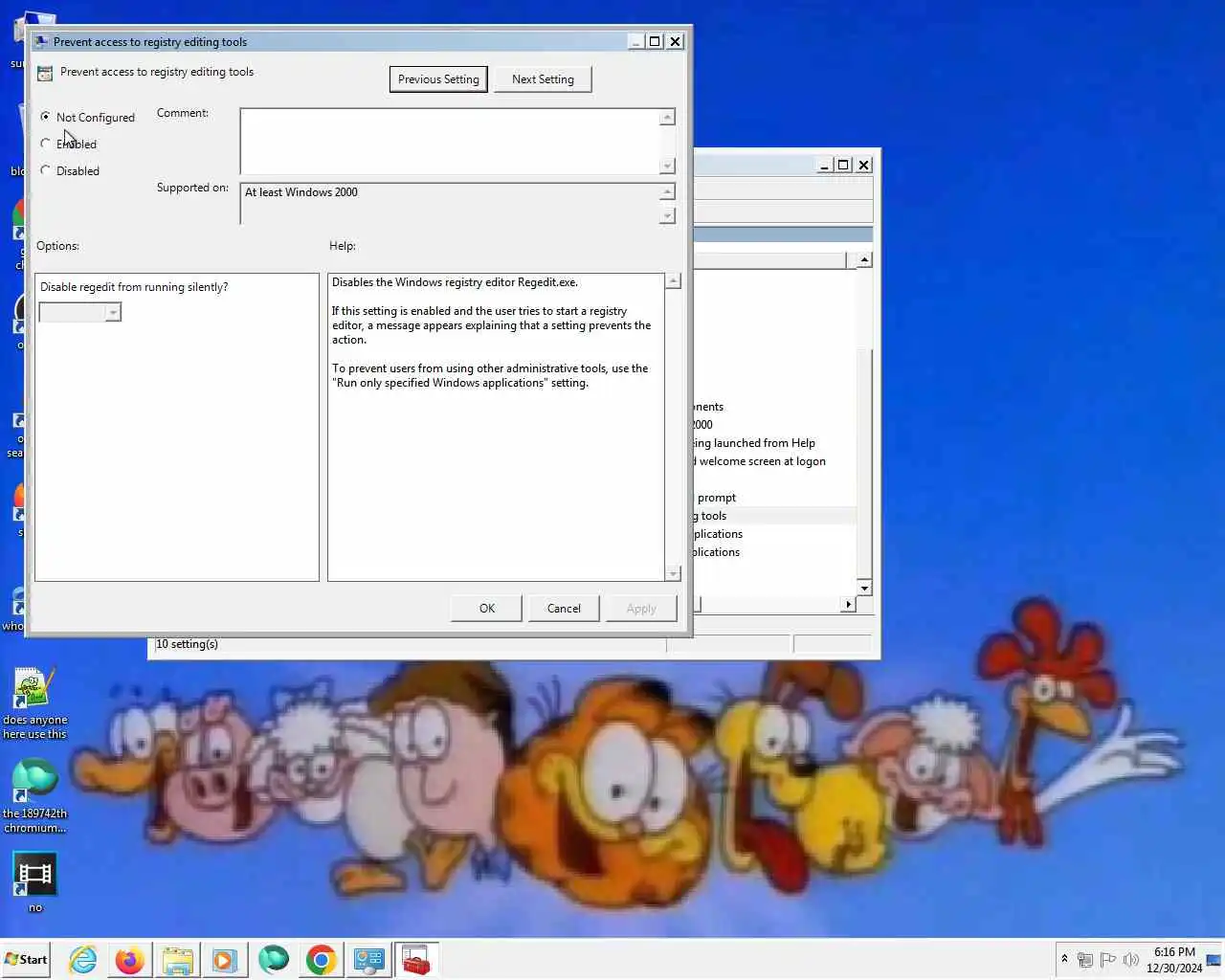Click the policy setting icon beside title
Viewport: 1225px width, 980px height.
tap(45, 73)
